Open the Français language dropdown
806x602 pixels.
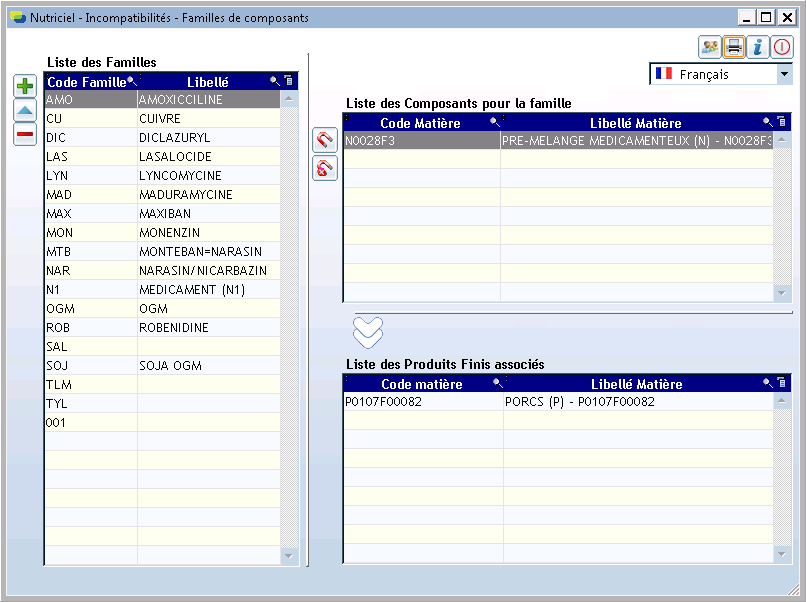[784, 74]
